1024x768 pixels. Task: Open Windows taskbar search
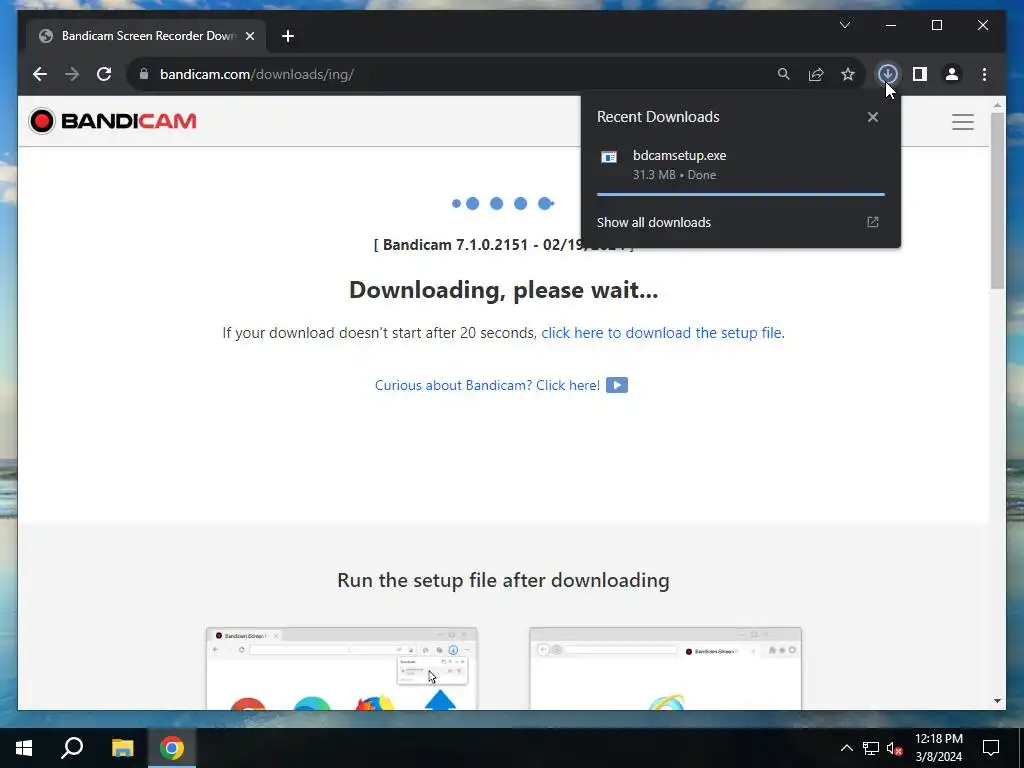(x=72, y=748)
